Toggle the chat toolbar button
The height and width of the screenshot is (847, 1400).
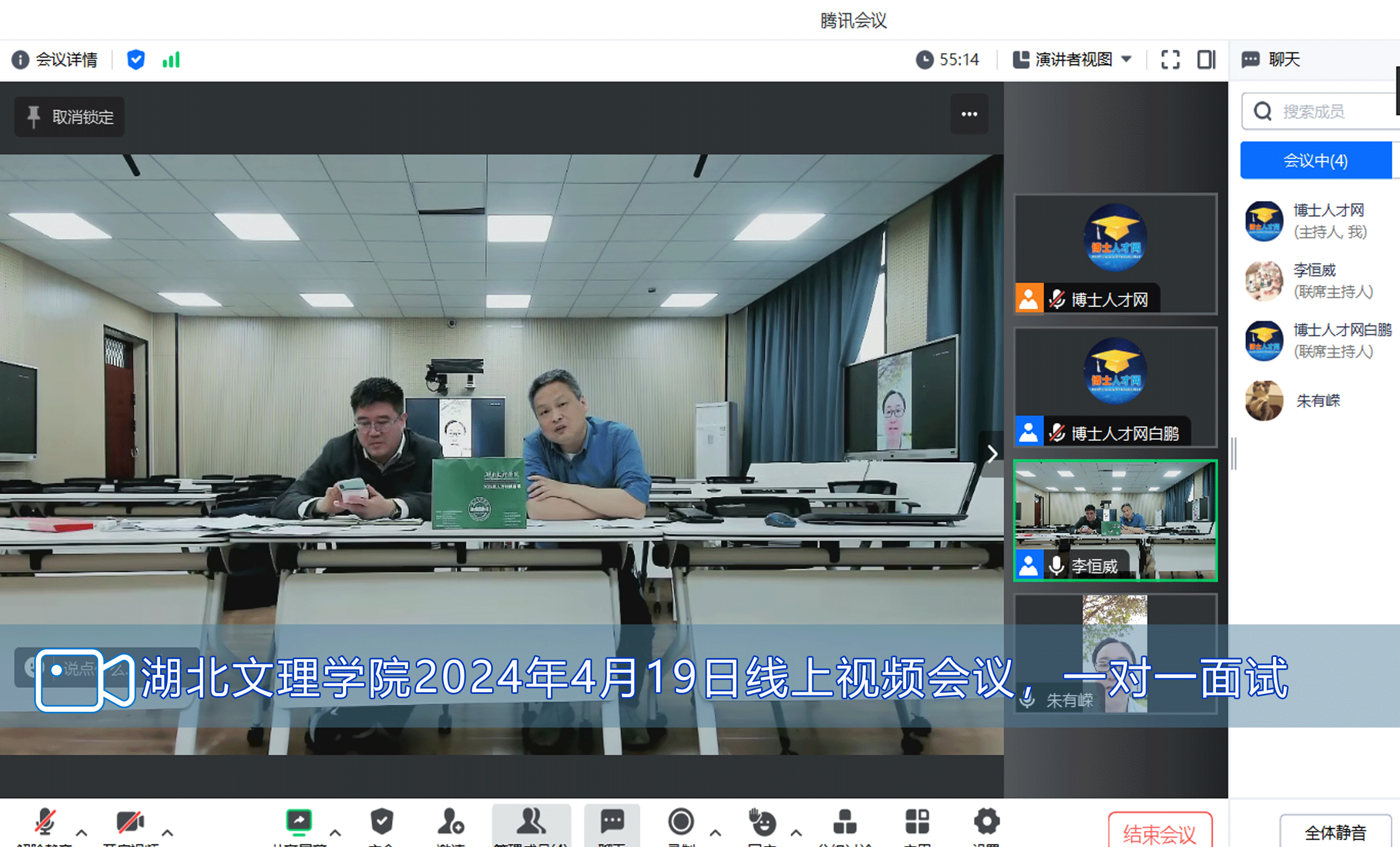pos(612,825)
